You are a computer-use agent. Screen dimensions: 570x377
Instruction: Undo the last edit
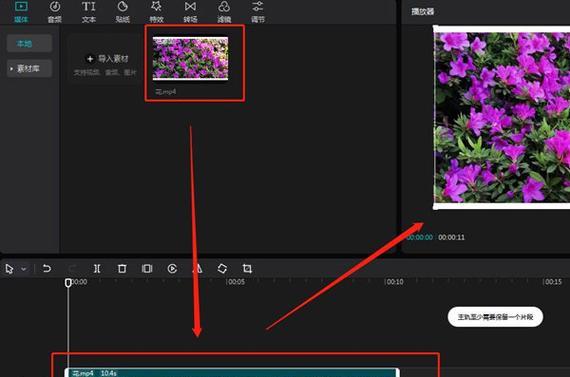coord(47,269)
